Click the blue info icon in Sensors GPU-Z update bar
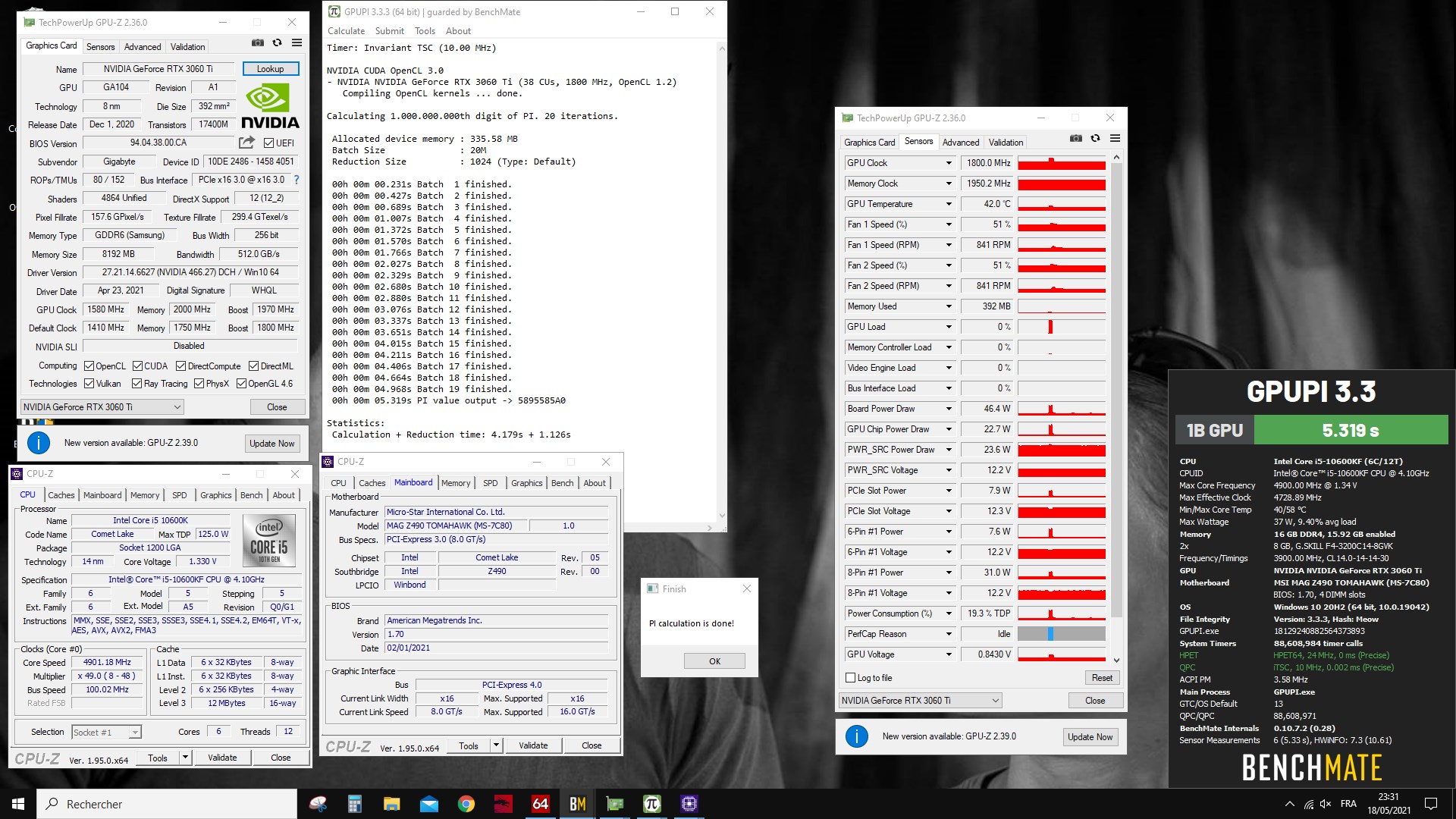This screenshot has width=1456, height=819. pos(857,736)
